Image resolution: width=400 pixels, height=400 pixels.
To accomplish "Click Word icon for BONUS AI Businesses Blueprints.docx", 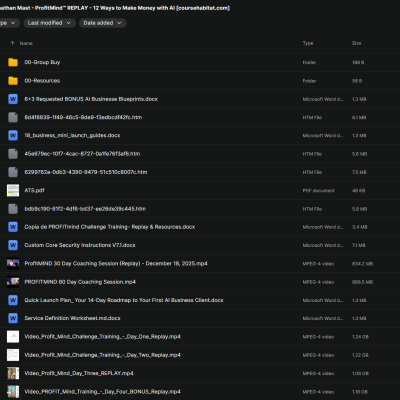I will tap(13, 99).
